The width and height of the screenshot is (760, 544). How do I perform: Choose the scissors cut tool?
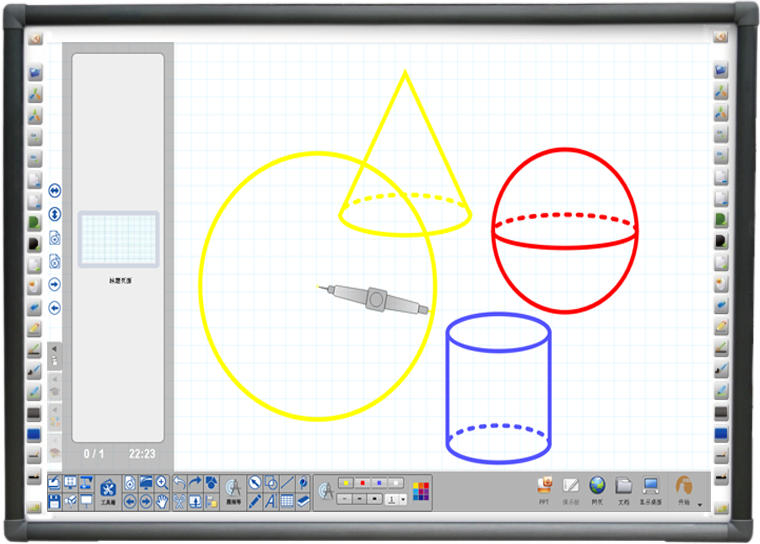tap(179, 501)
